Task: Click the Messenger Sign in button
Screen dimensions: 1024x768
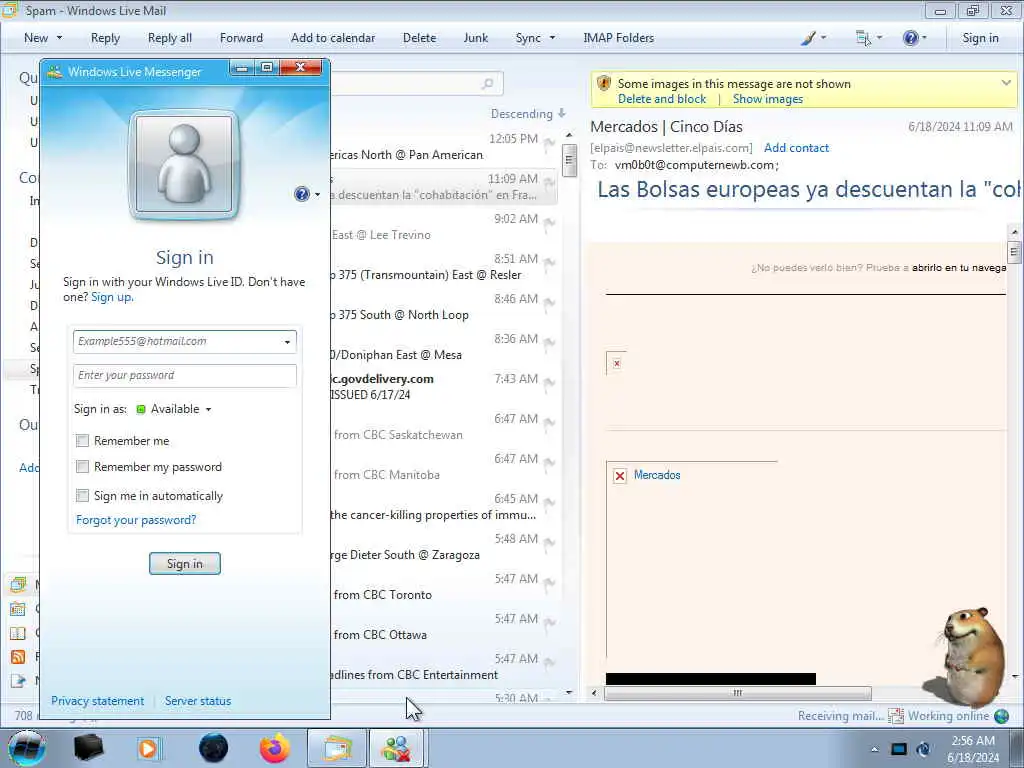Action: (185, 564)
